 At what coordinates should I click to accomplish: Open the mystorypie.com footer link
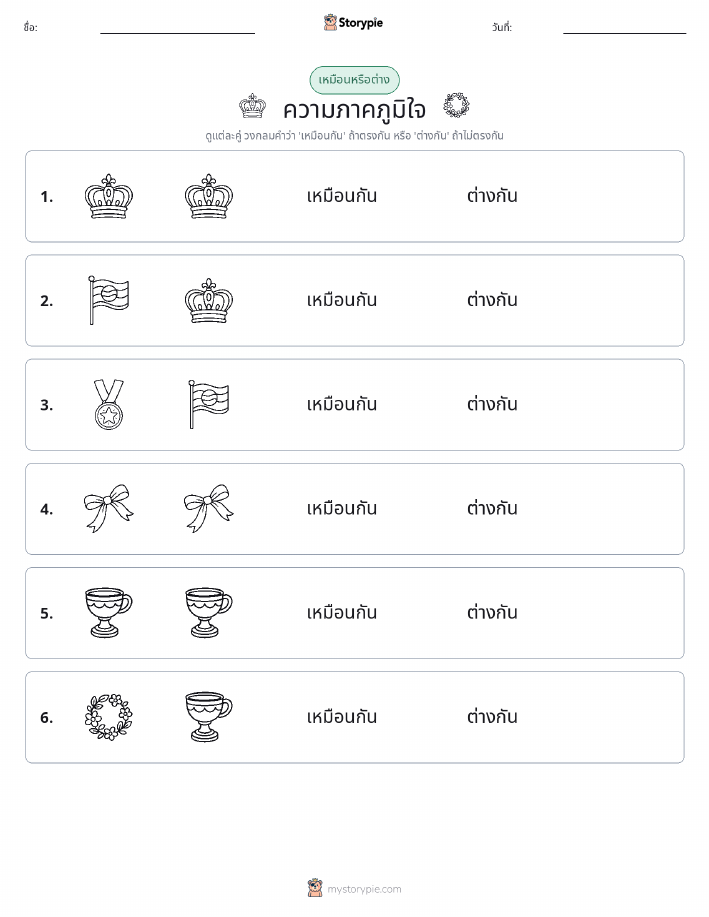pyautogui.click(x=354, y=888)
